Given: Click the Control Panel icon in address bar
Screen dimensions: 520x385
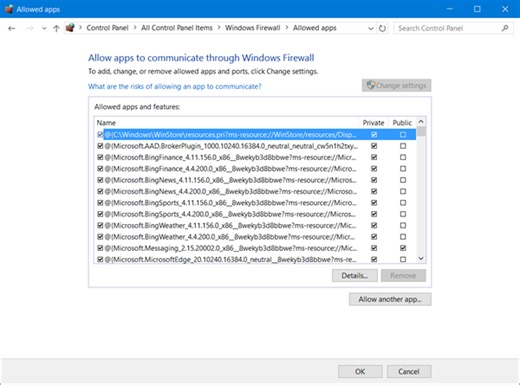Looking at the screenshot, I should pyautogui.click(x=70, y=28).
